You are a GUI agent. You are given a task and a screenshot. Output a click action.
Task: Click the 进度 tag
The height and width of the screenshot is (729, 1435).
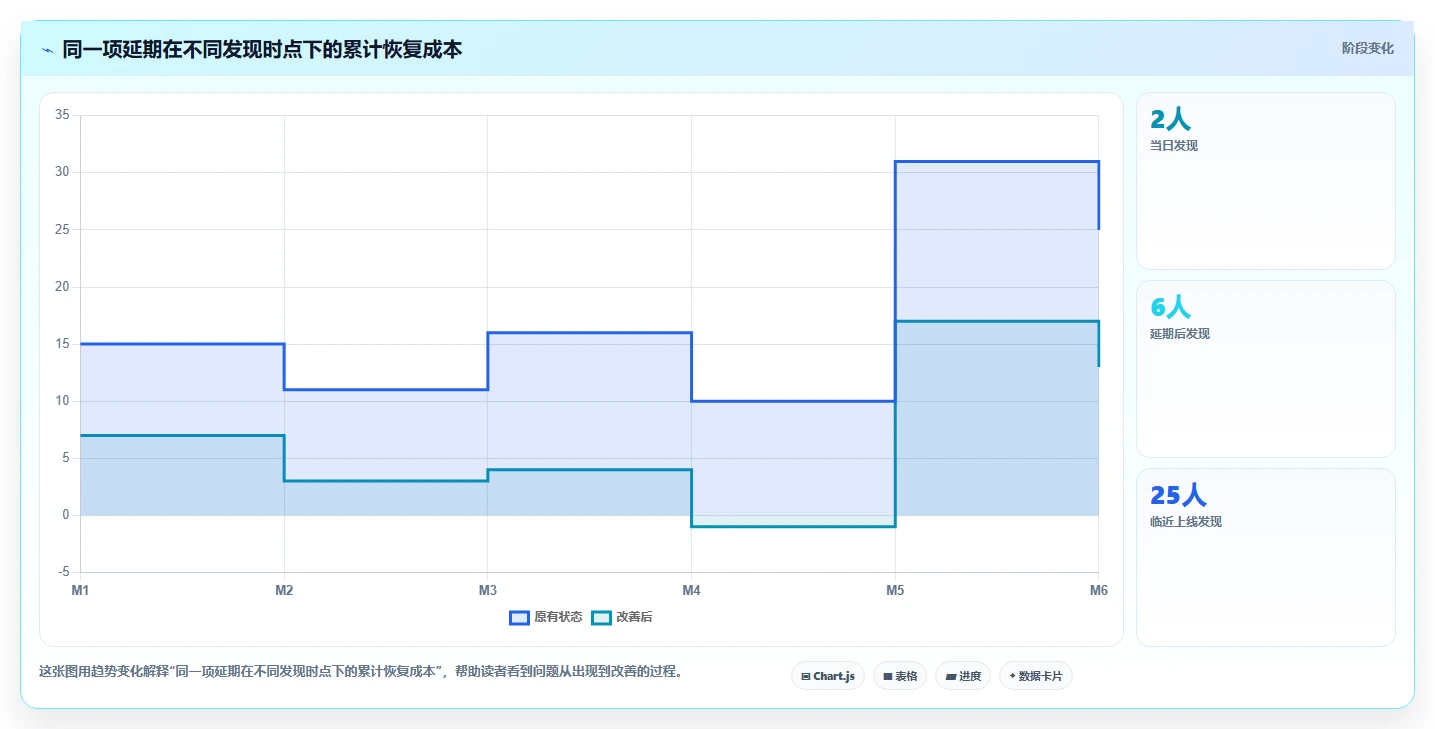click(x=963, y=676)
